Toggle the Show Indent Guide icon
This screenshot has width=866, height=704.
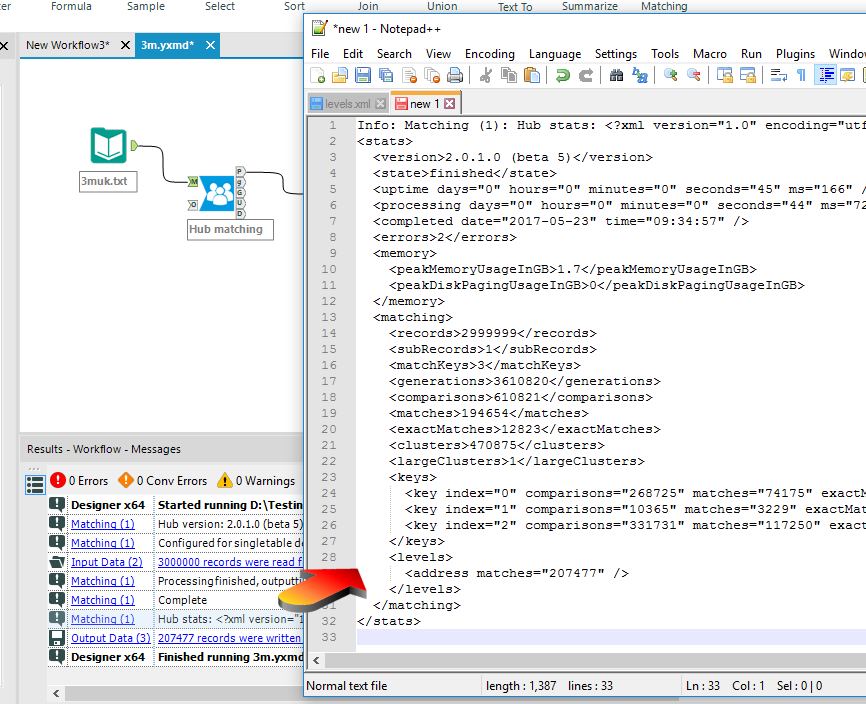826,75
